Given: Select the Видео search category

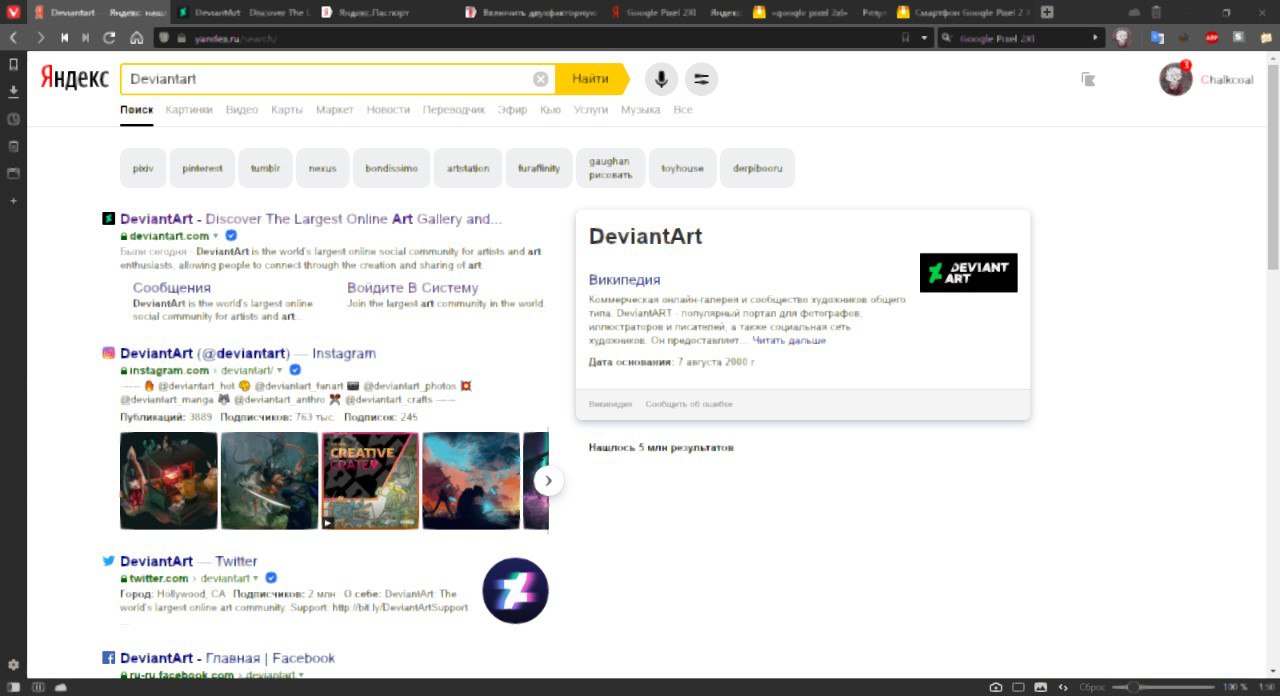Looking at the screenshot, I should pos(242,110).
